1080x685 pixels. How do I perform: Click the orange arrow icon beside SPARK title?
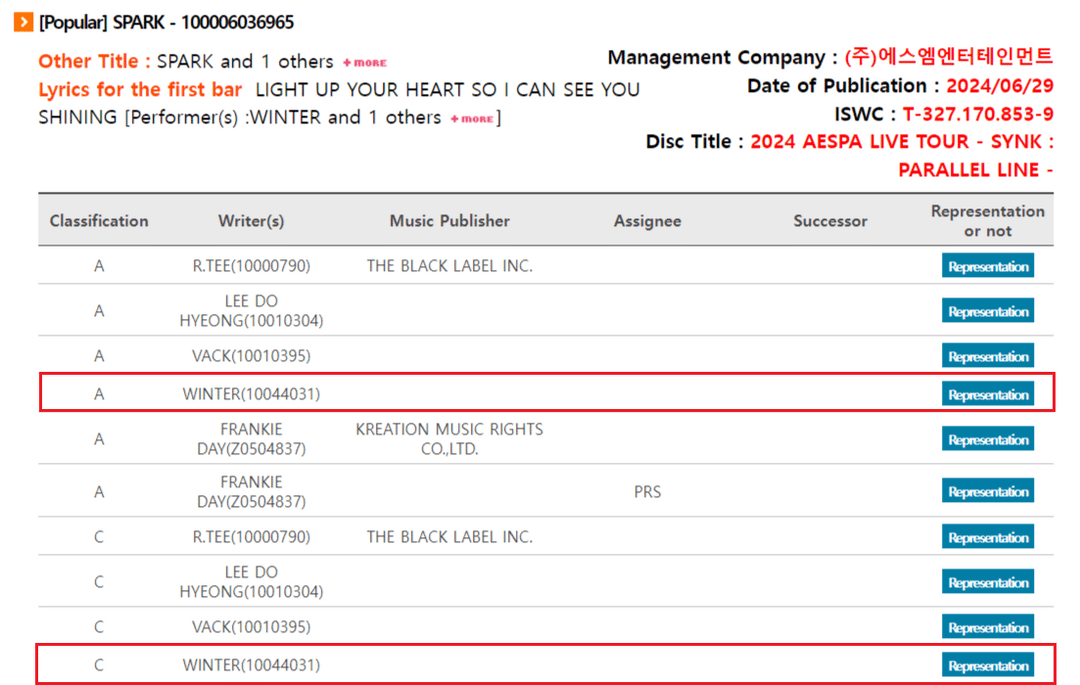[23, 22]
